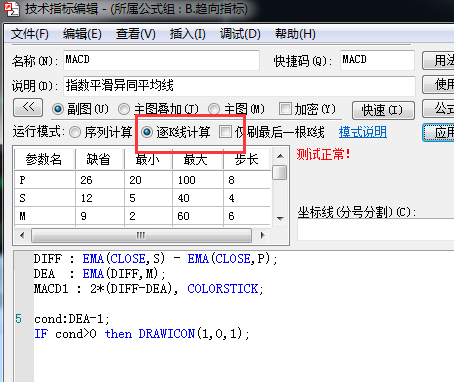Screen dimensions: 454x382
Task: Click the DIFF formula line in the editor
Action: (x=155, y=259)
